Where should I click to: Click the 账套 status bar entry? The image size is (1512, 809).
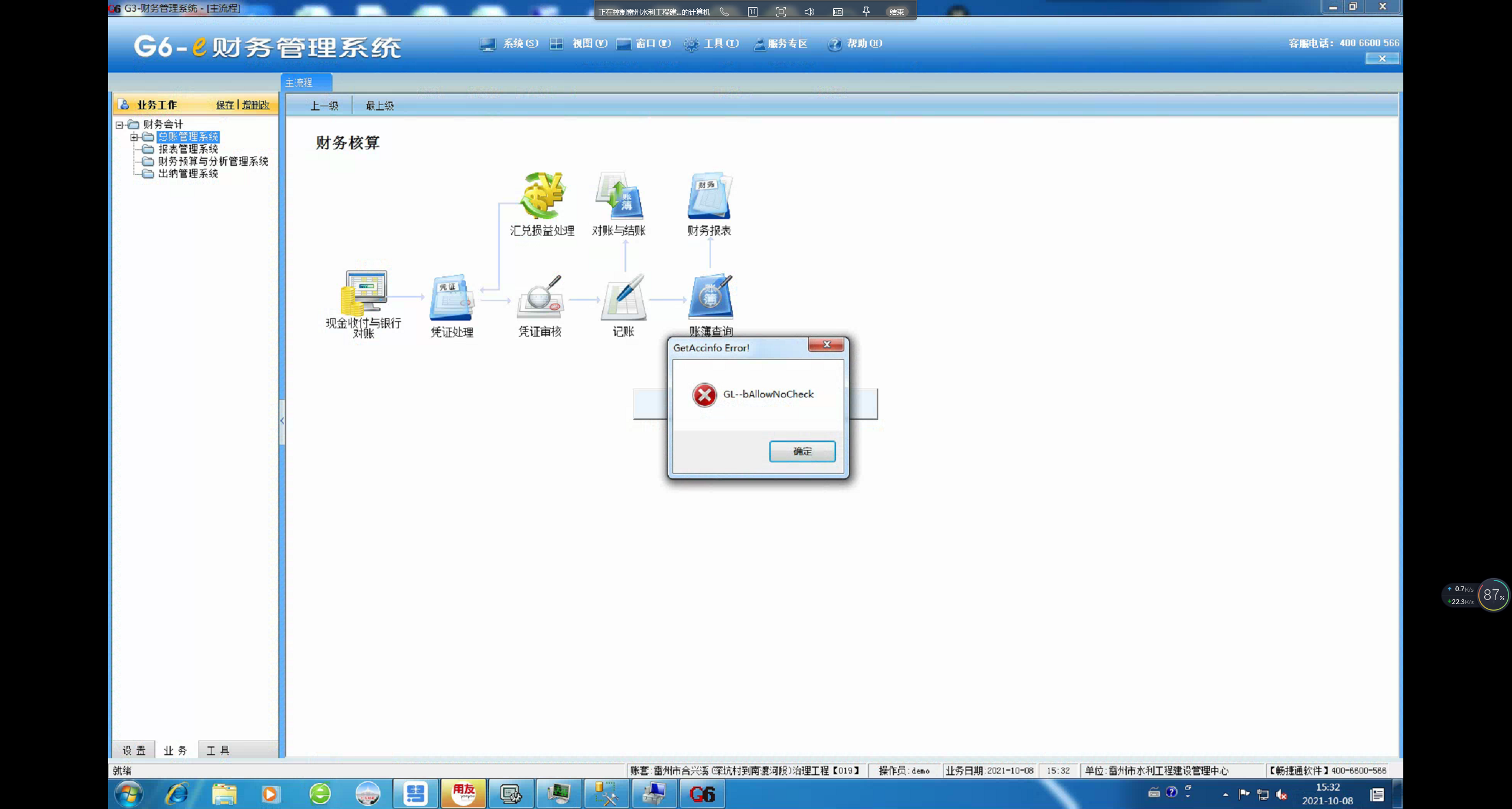(x=745, y=770)
